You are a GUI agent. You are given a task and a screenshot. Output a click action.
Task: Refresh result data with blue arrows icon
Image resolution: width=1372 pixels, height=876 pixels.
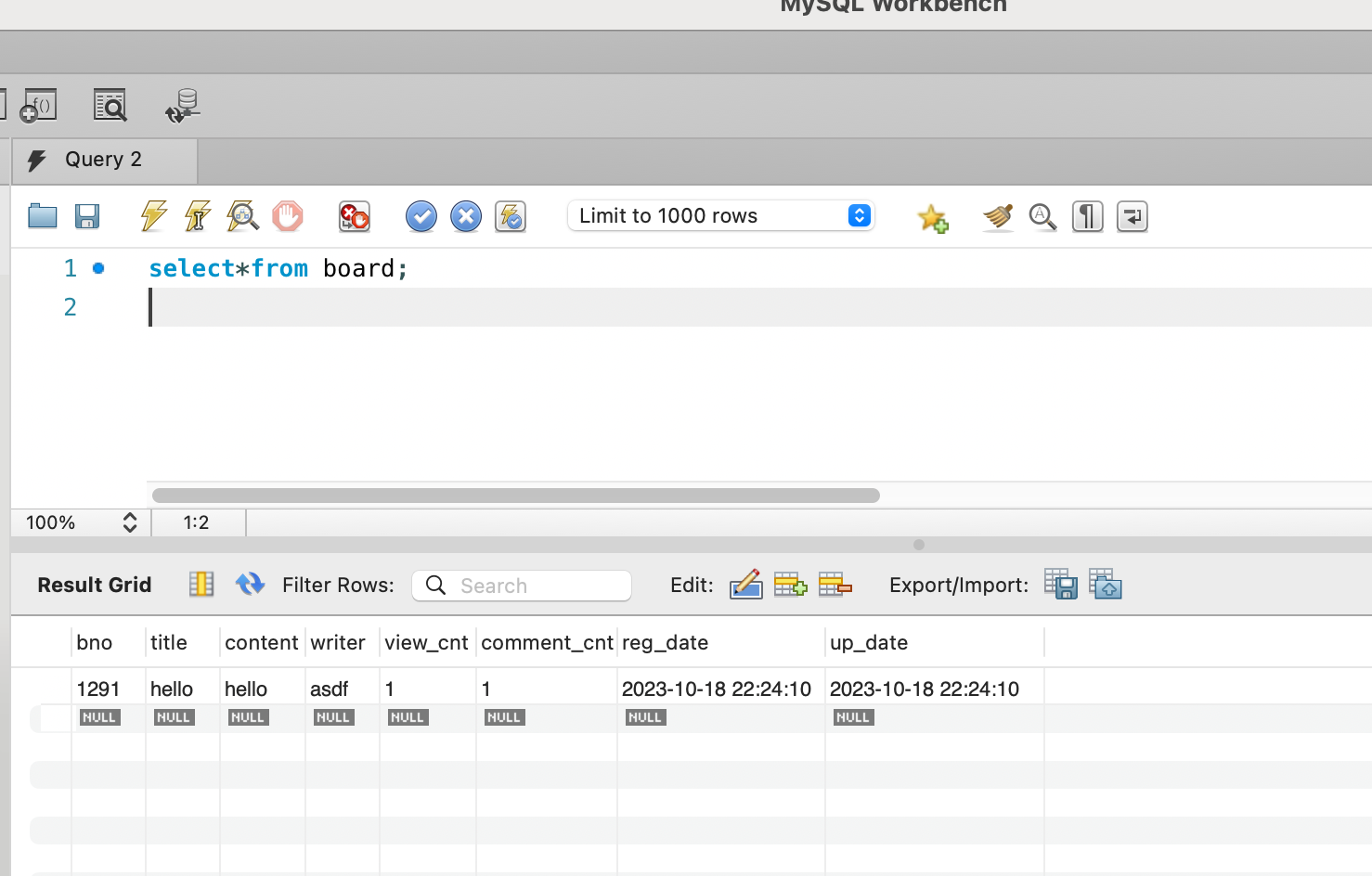[x=251, y=584]
